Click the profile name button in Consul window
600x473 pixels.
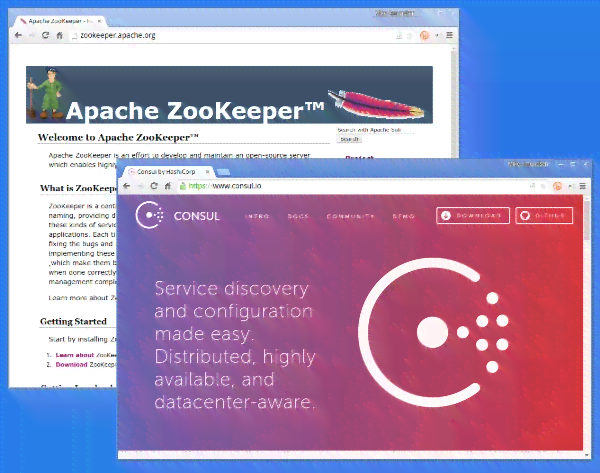pyautogui.click(x=528, y=164)
